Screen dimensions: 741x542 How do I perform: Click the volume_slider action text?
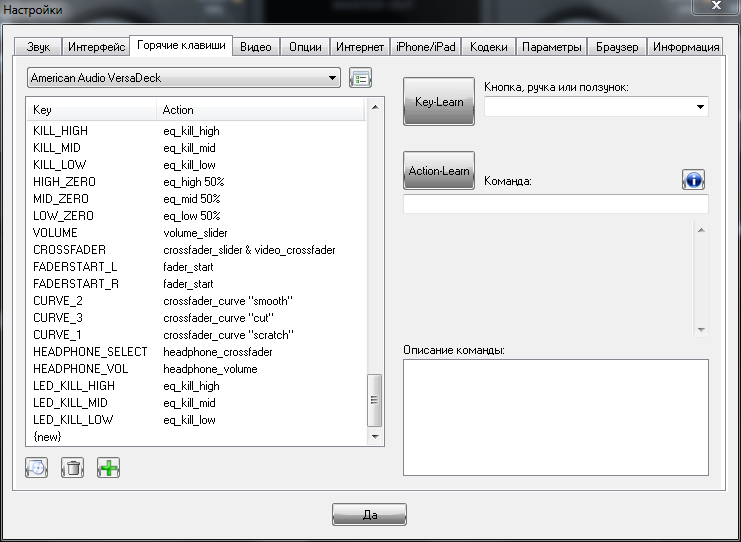pyautogui.click(x=195, y=233)
